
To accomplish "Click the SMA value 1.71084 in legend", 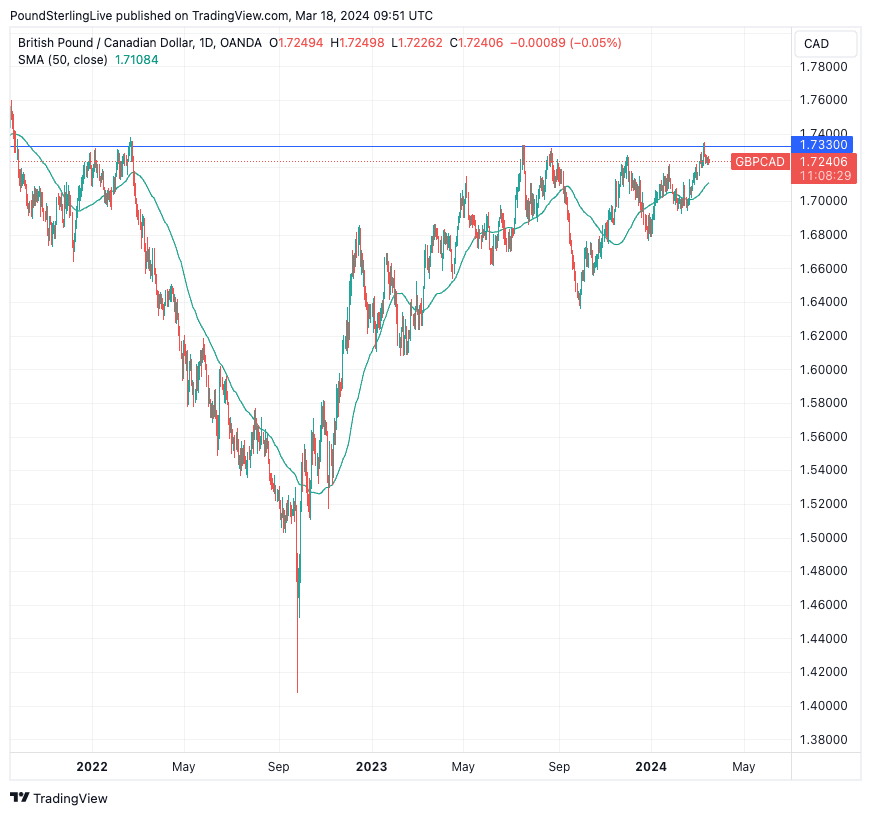I will tap(136, 60).
